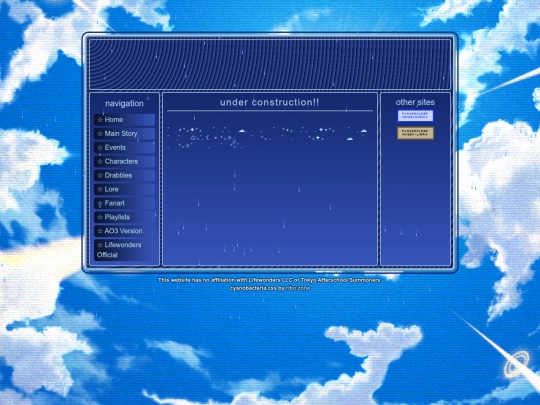This screenshot has height=405, width=540.
Task: Go to the Main Story page
Action: (124, 134)
